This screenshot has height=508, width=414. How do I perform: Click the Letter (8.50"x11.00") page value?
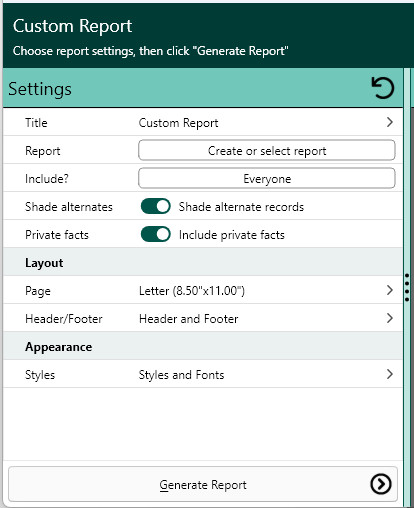(192, 291)
